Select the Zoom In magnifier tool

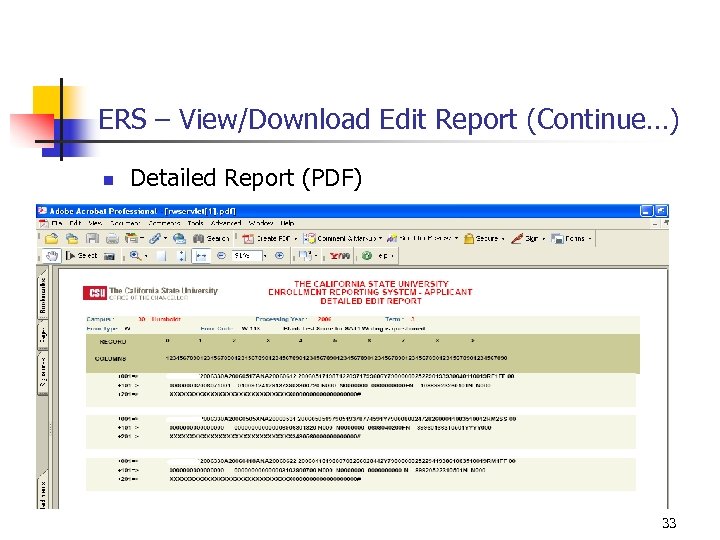(x=135, y=256)
